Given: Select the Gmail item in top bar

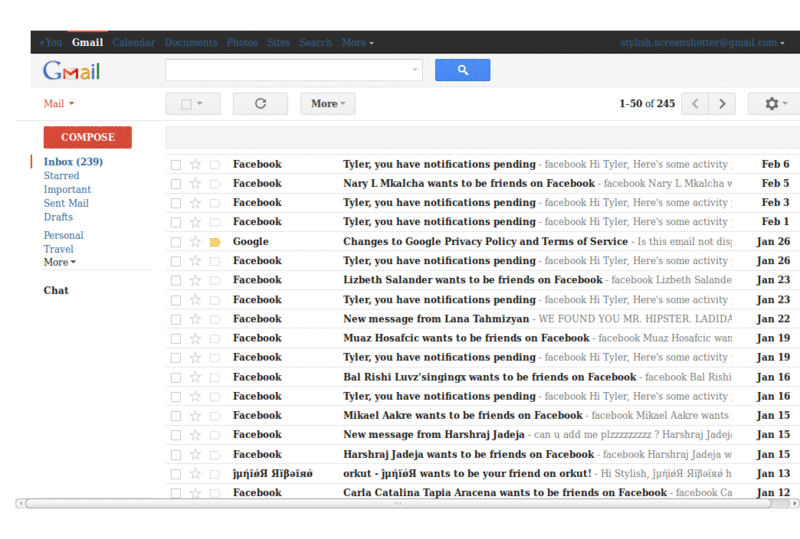Looking at the screenshot, I should tap(87, 43).
